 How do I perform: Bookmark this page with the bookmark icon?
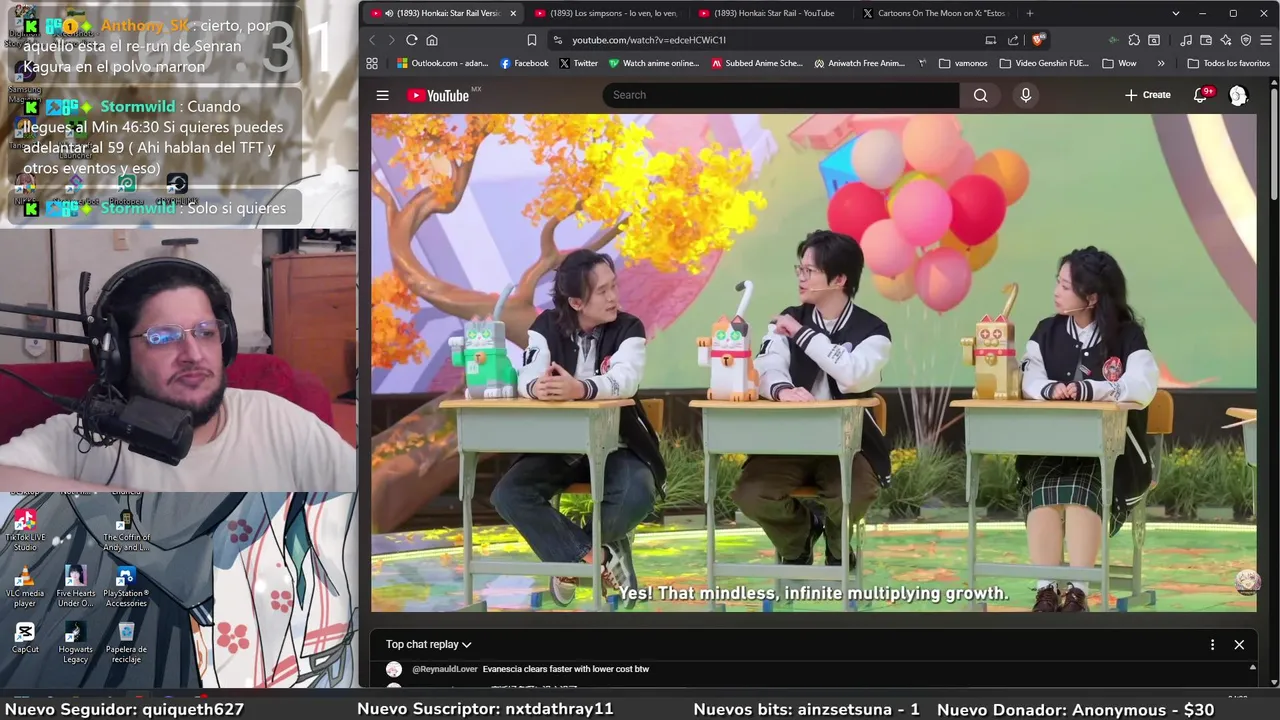531,40
